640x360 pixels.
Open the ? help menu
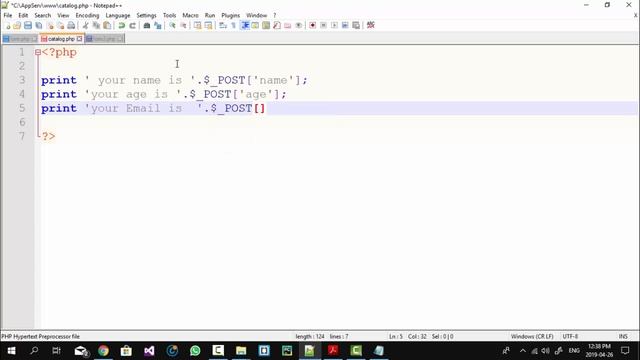point(275,16)
